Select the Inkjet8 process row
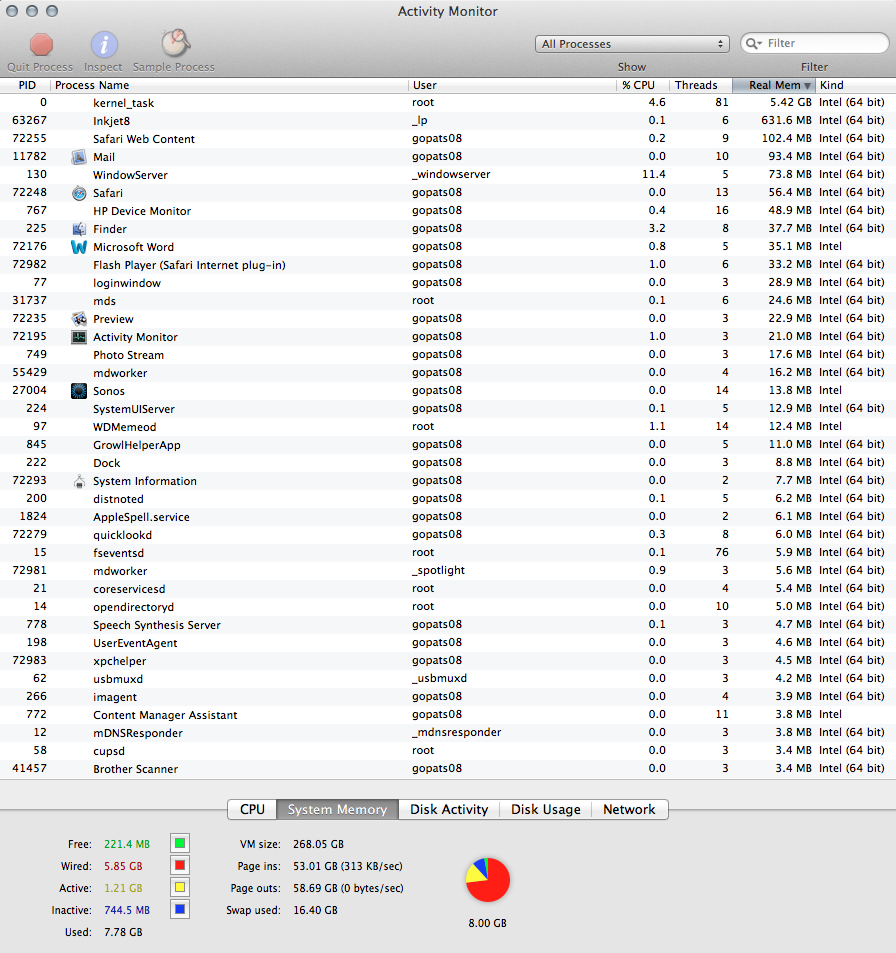This screenshot has height=953, width=896. (x=448, y=121)
